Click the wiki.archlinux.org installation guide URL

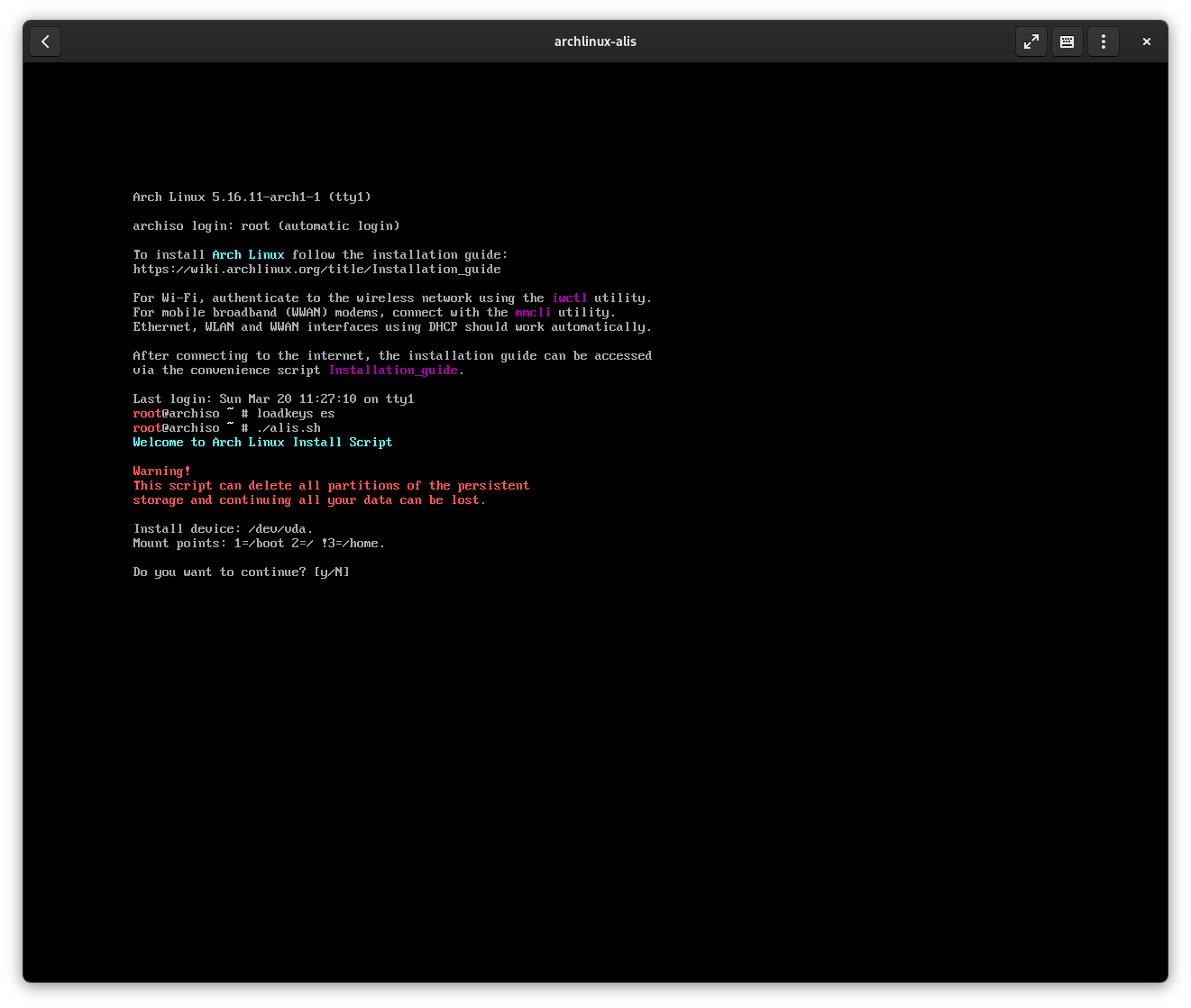click(316, 270)
